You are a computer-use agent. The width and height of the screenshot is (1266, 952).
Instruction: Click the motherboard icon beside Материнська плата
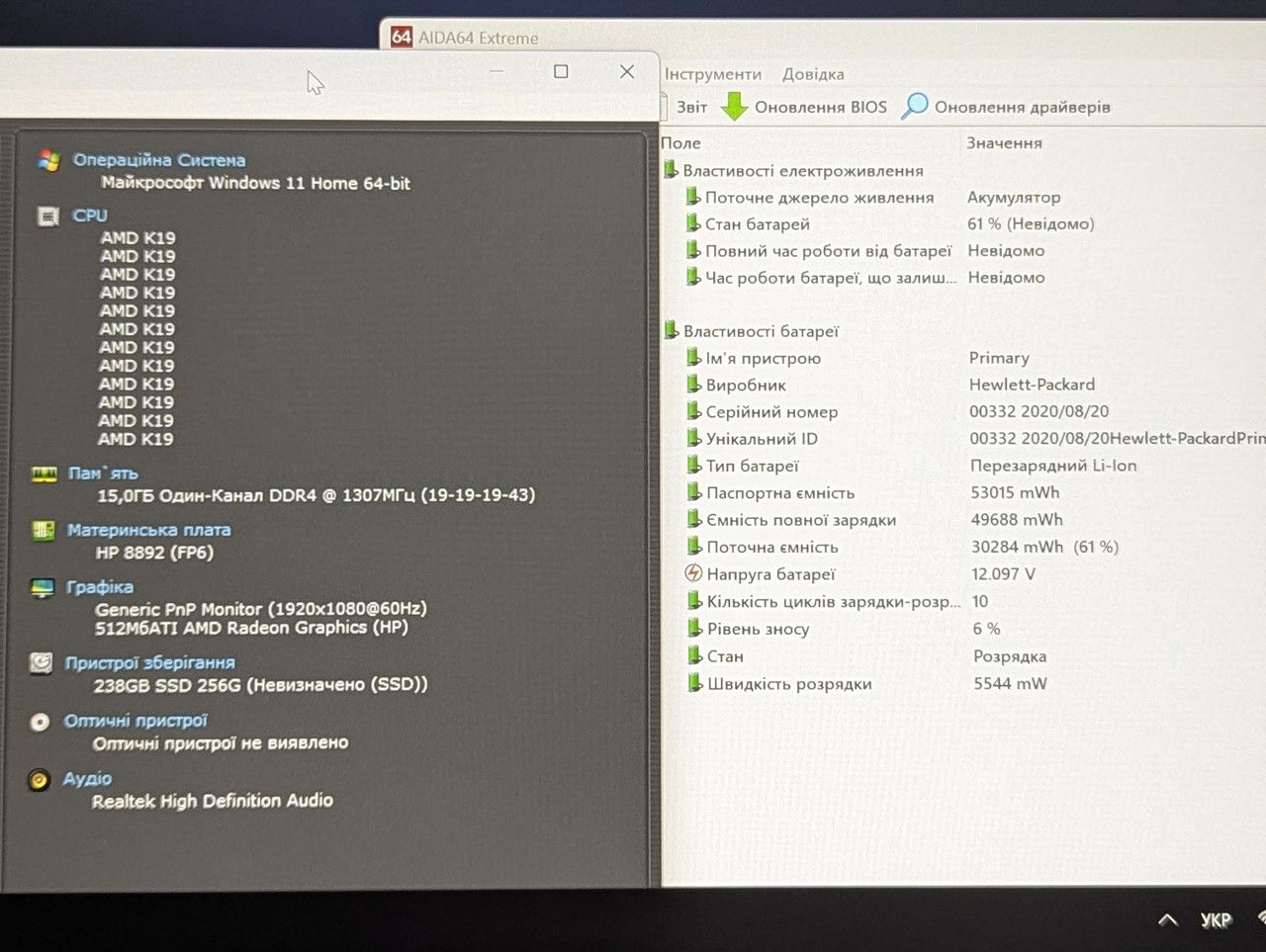point(44,531)
